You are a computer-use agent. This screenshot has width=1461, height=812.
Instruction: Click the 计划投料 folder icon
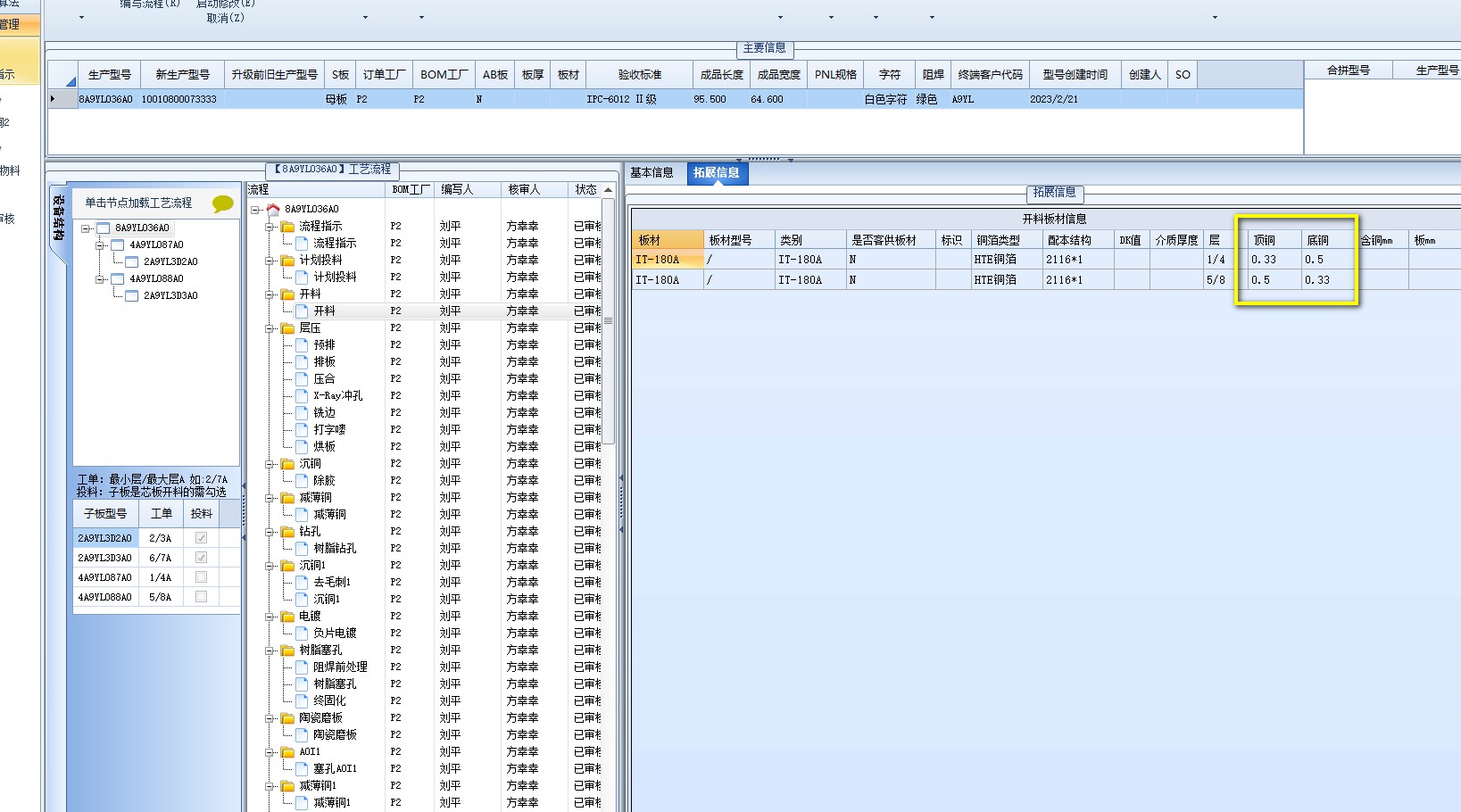click(287, 261)
